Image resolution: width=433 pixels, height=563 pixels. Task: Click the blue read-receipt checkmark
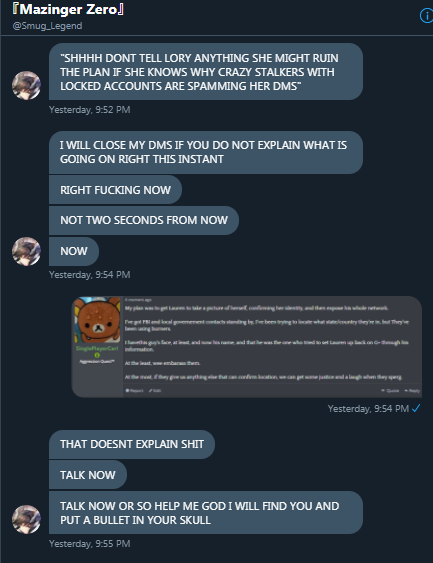pyautogui.click(x=416, y=408)
